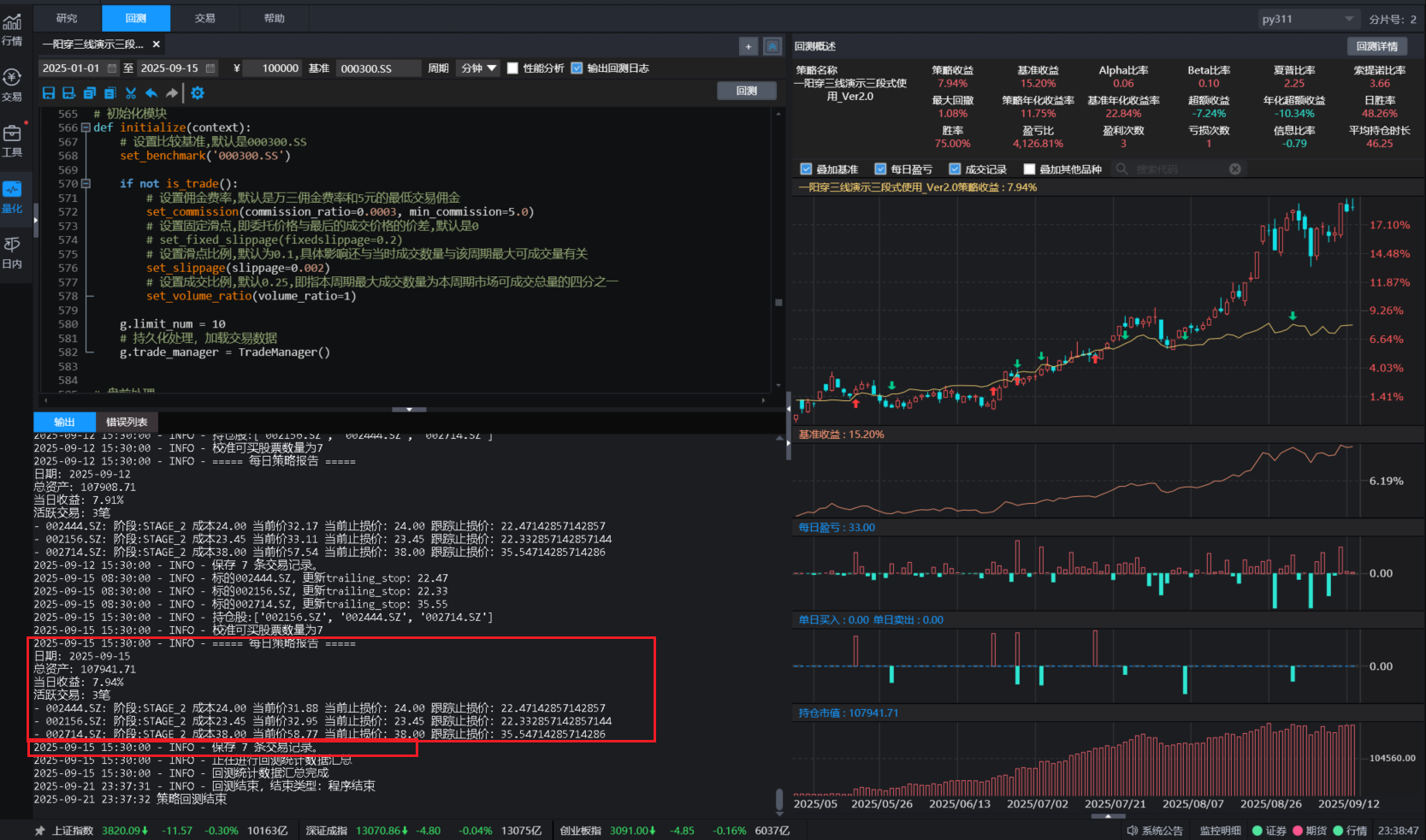Add a new strategy tab with plus icon
The width and height of the screenshot is (1426, 840).
click(749, 46)
